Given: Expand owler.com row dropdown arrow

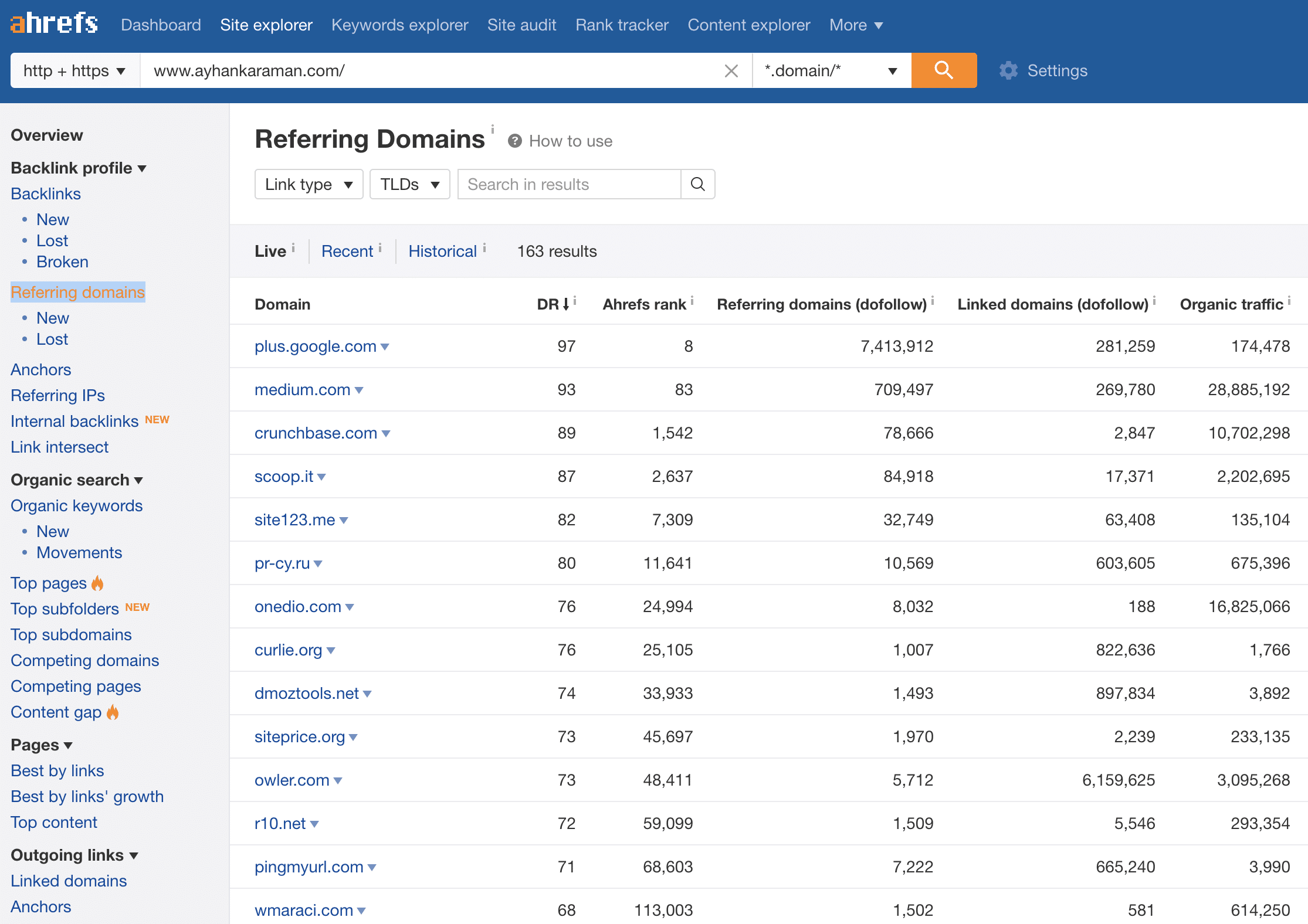Looking at the screenshot, I should coord(338,781).
